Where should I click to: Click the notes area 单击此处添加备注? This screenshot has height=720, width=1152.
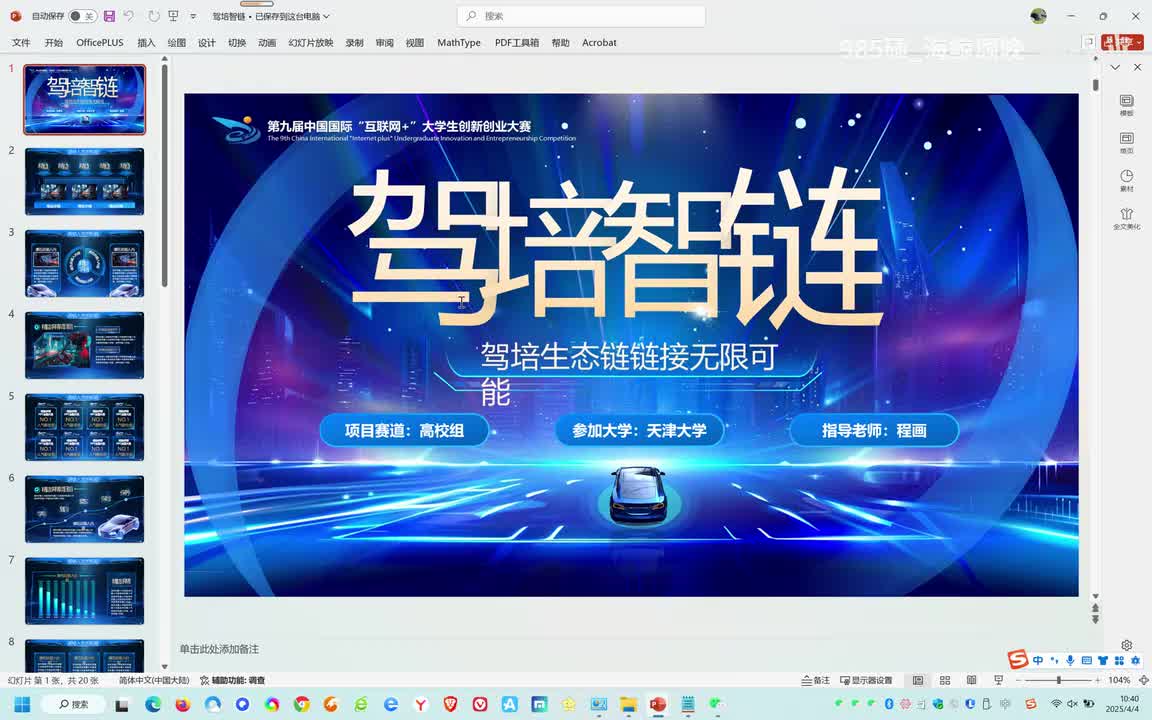click(x=219, y=649)
